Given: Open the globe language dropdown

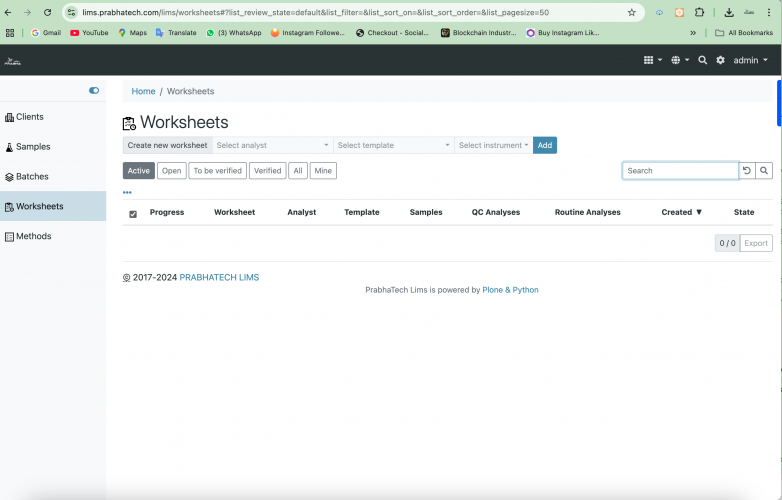Looking at the screenshot, I should [680, 60].
